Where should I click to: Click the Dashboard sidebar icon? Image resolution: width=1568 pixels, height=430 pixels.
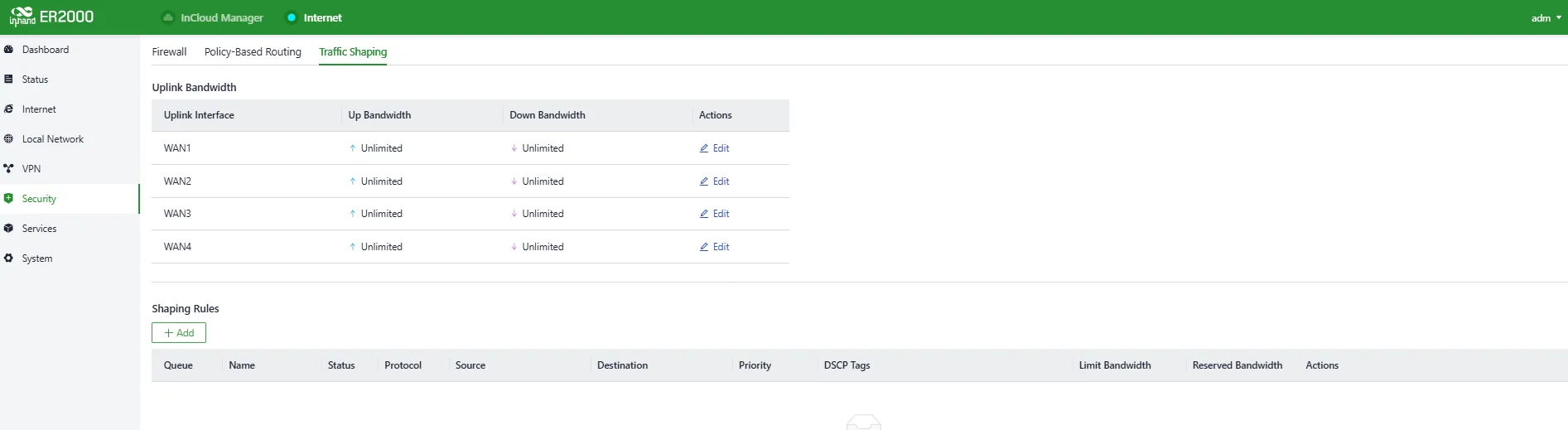tap(8, 50)
